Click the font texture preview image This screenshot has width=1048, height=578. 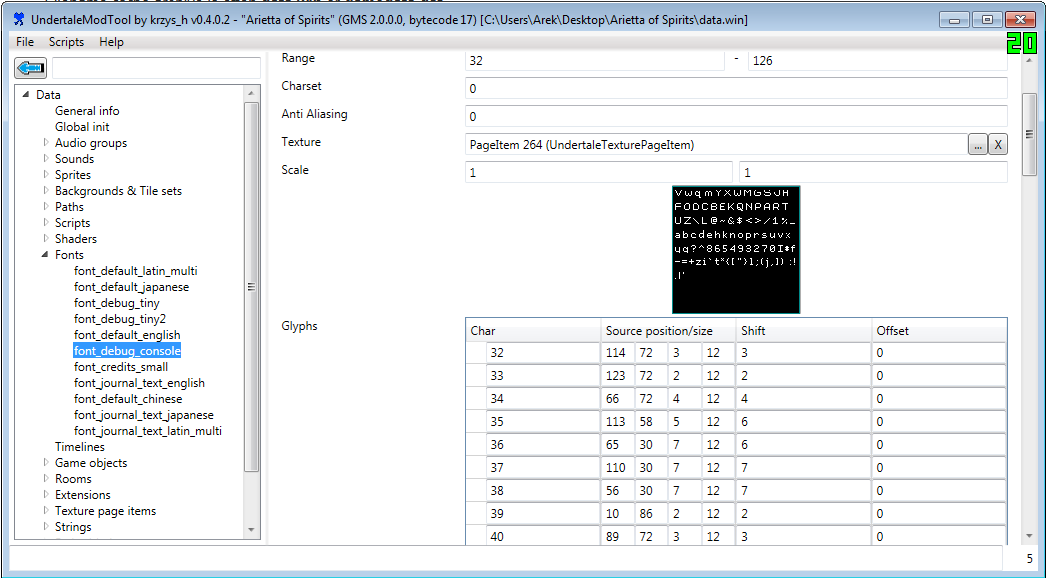point(736,249)
